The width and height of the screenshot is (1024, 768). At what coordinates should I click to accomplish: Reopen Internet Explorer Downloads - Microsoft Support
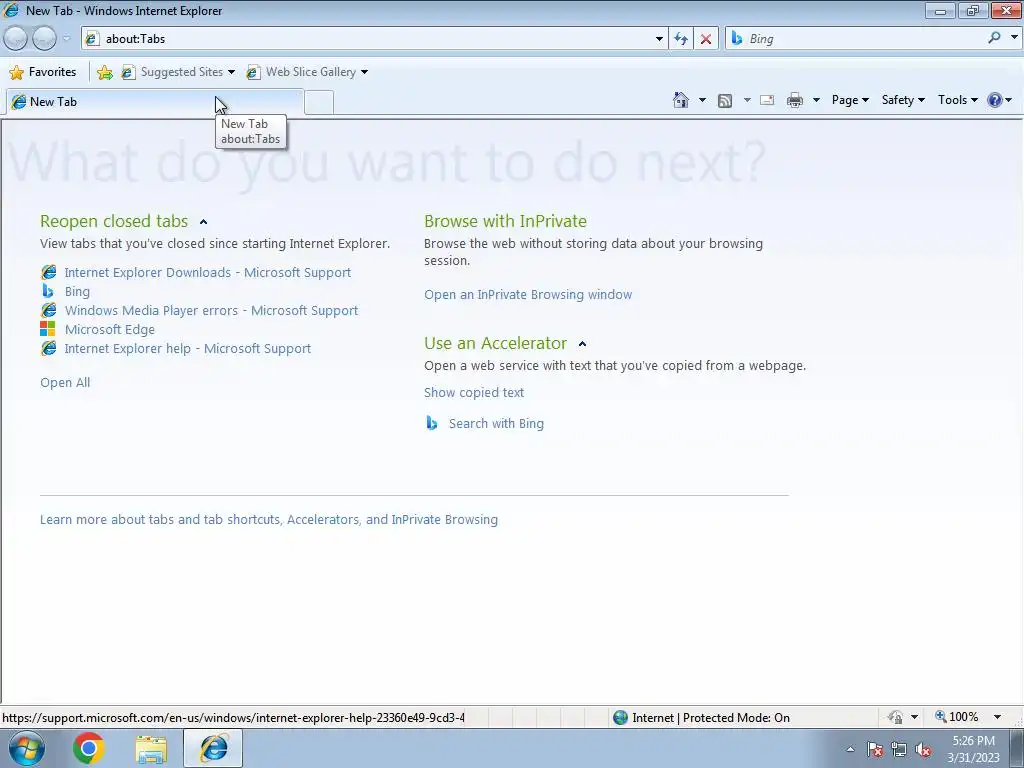pyautogui.click(x=208, y=272)
